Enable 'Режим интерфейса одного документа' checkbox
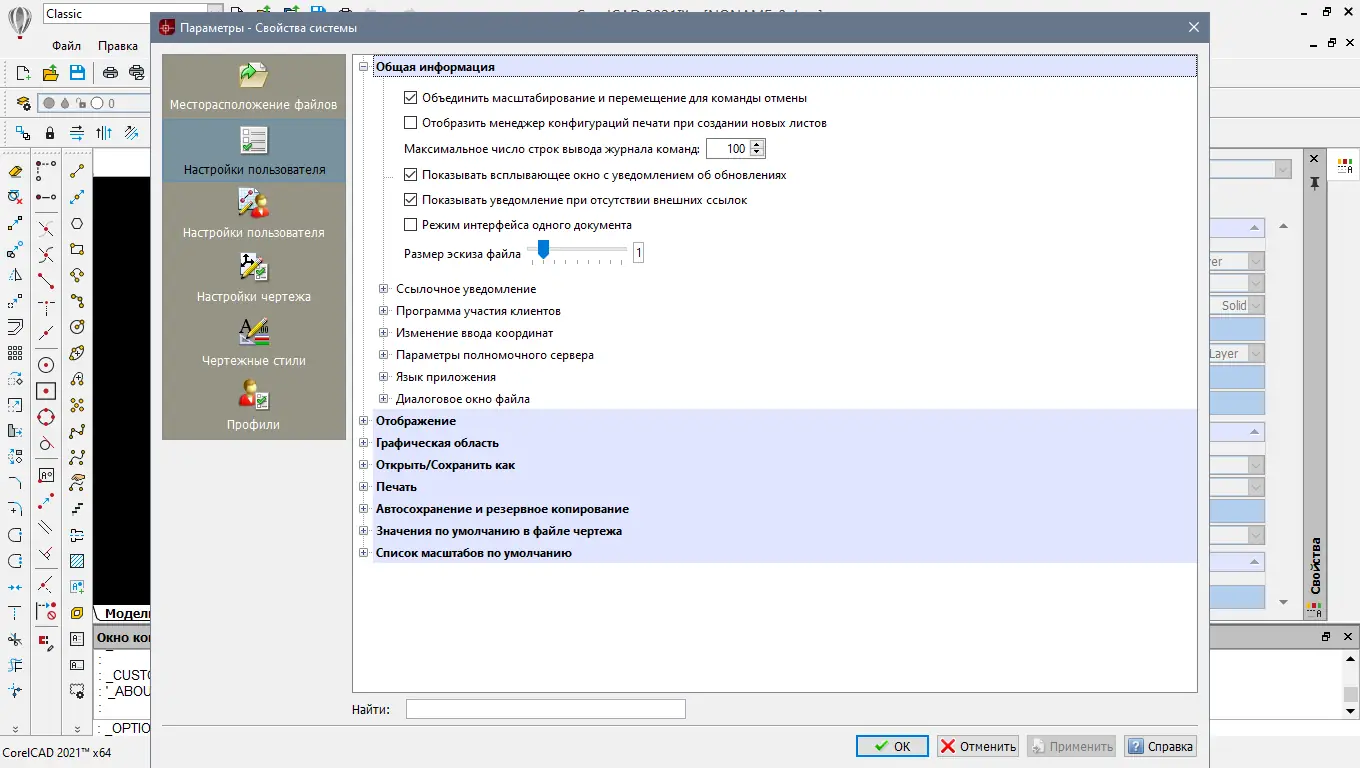The height and width of the screenshot is (768, 1360). [x=410, y=225]
